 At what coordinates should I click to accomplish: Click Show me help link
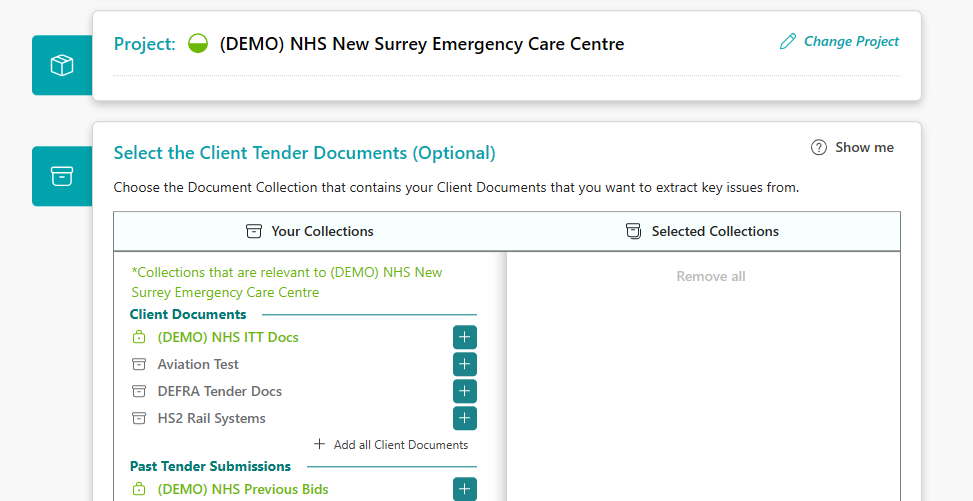[x=864, y=148]
